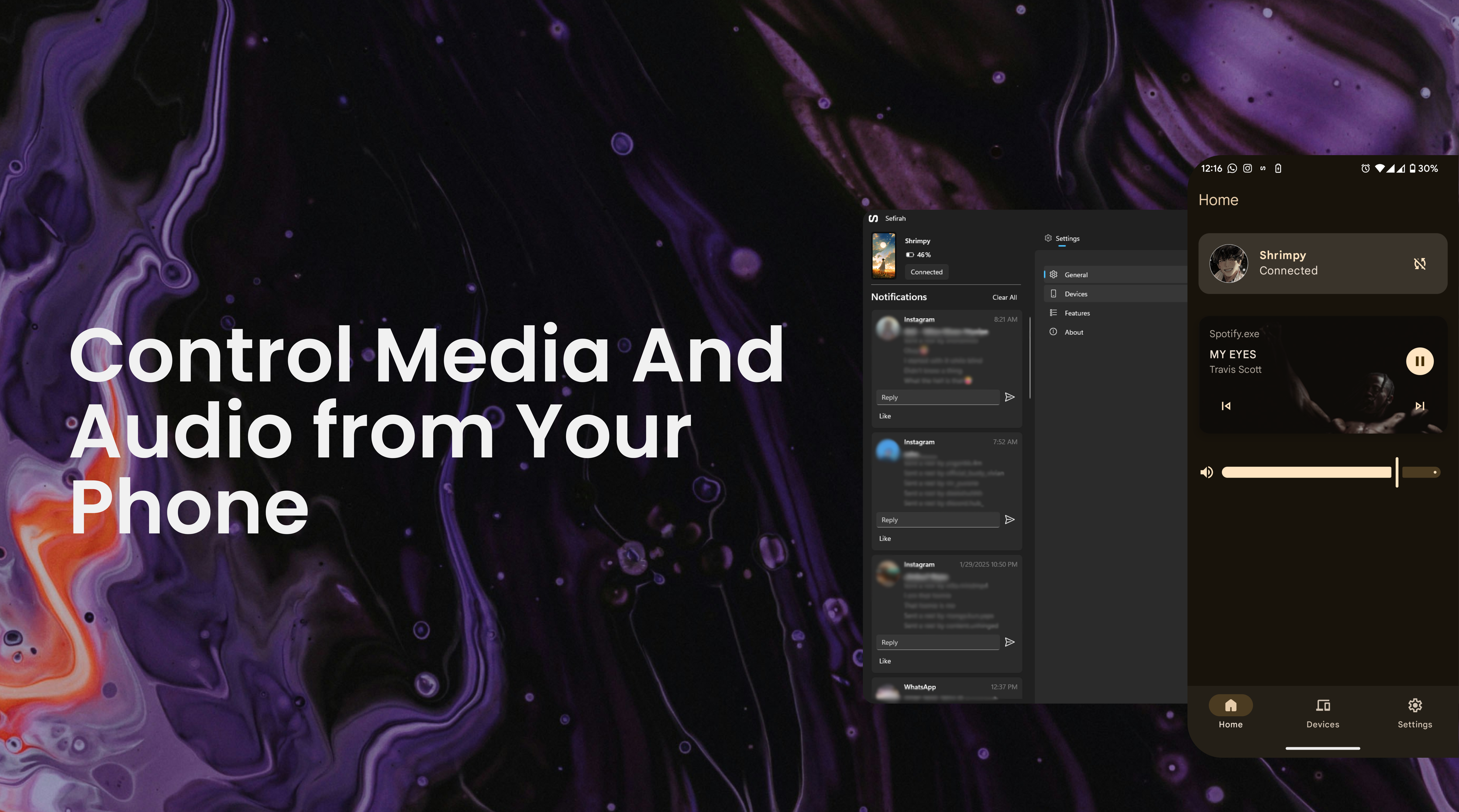Click the Sefirah logo in title bar
The image size is (1459, 812).
(873, 219)
